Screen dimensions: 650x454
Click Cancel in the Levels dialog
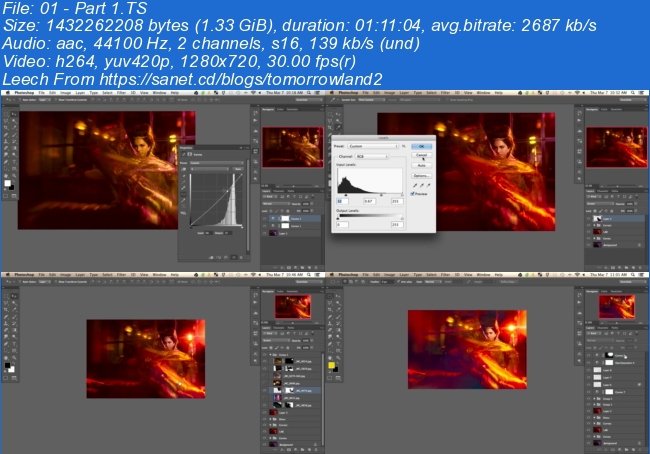pyautogui.click(x=422, y=155)
